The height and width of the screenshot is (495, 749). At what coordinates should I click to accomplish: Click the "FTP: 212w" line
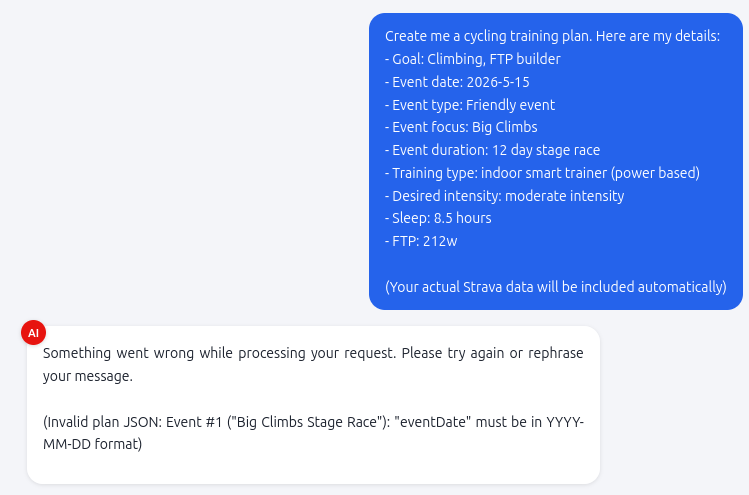click(421, 241)
